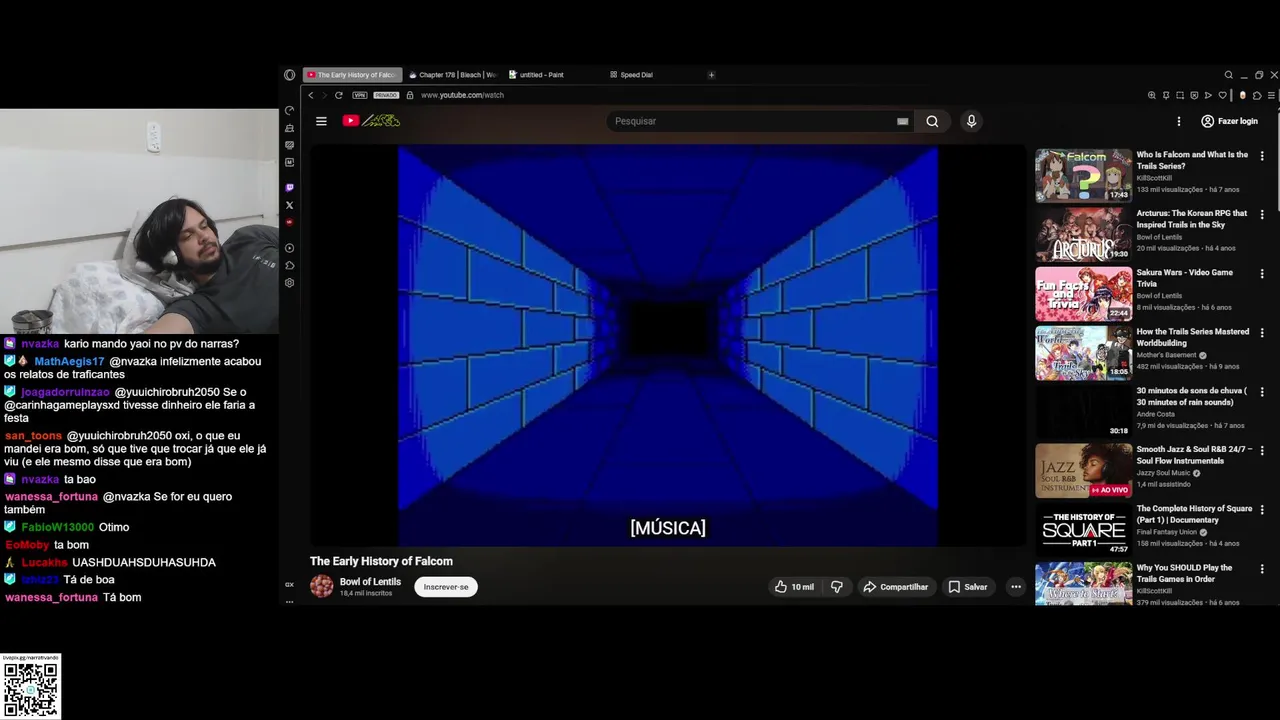
Task: Like the video with 10 mil thumbs-up
Action: point(795,587)
